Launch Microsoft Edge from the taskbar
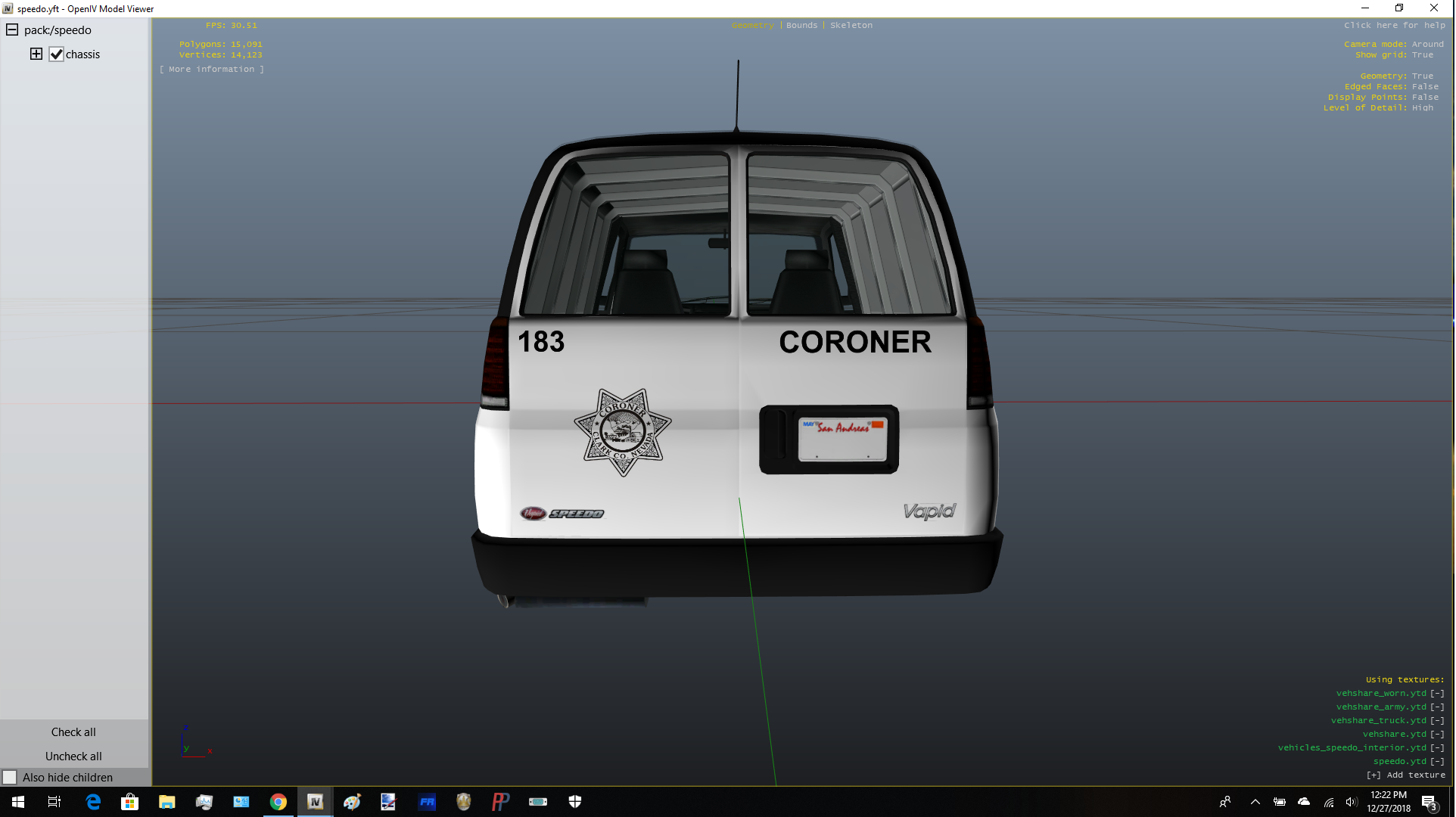The width and height of the screenshot is (1456, 817). 93,802
